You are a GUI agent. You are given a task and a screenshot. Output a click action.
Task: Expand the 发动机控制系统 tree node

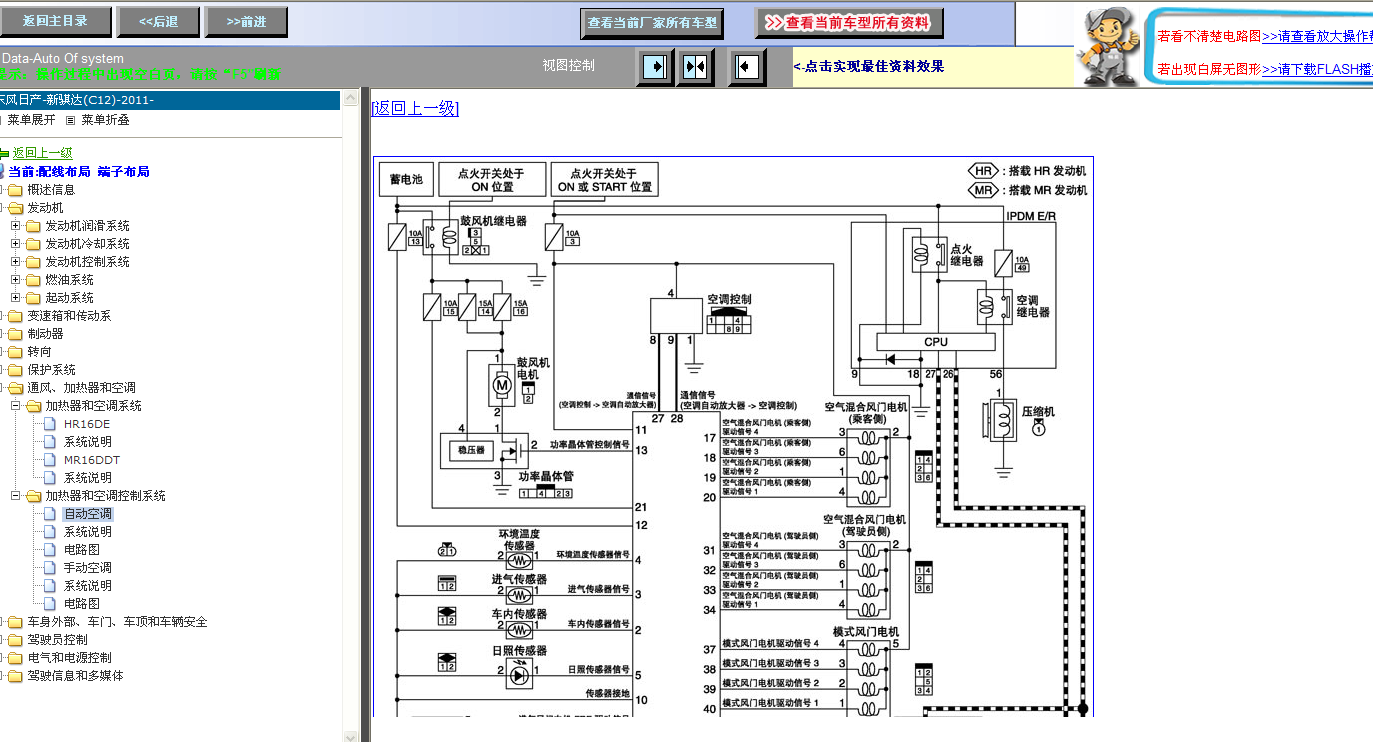pos(15,262)
